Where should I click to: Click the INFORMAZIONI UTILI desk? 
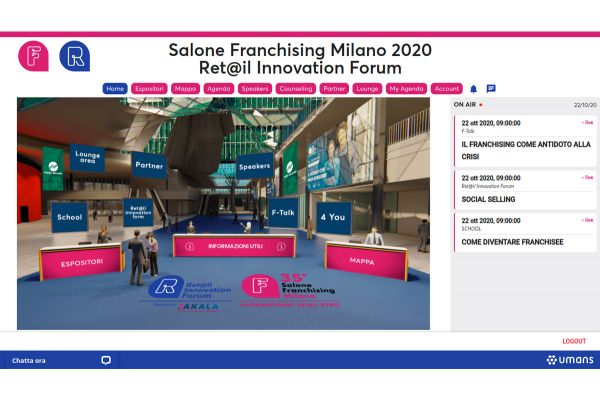(x=235, y=246)
